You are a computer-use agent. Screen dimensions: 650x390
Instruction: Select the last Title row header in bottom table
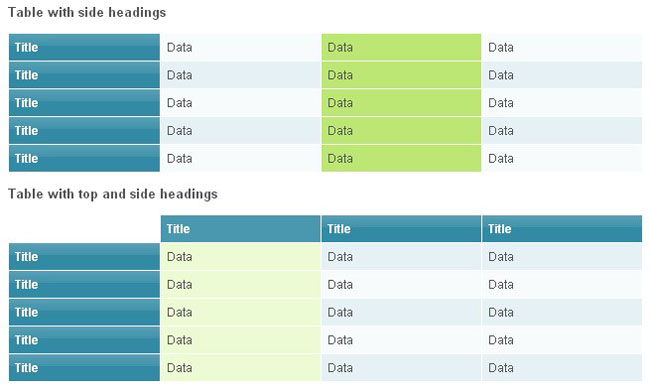(84, 368)
